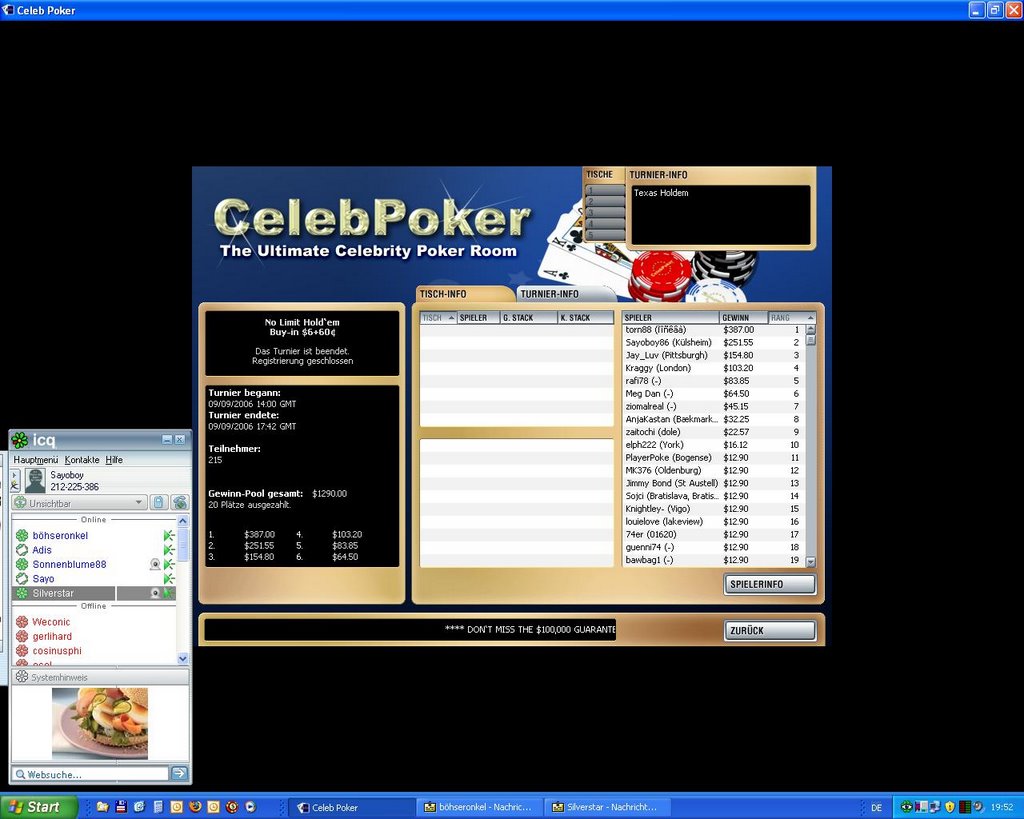1024x819 pixels.
Task: Click down arrow of ICQ contact list scrollbar
Action: click(x=183, y=658)
